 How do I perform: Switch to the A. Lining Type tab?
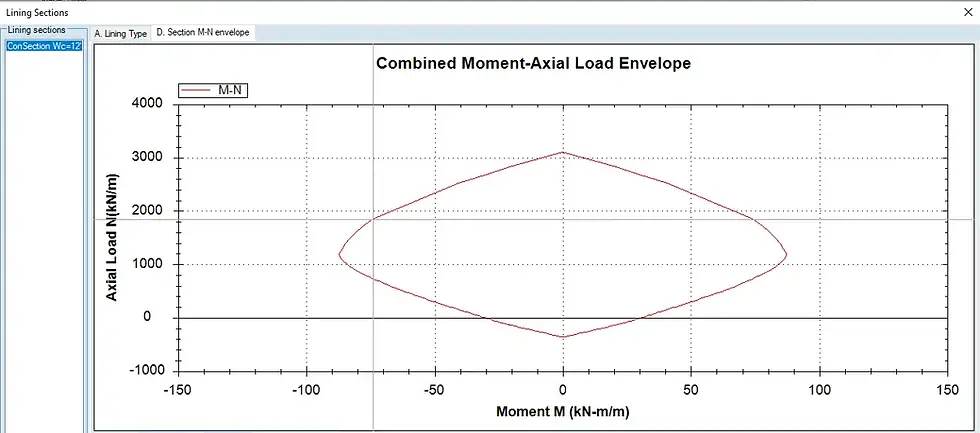121,34
